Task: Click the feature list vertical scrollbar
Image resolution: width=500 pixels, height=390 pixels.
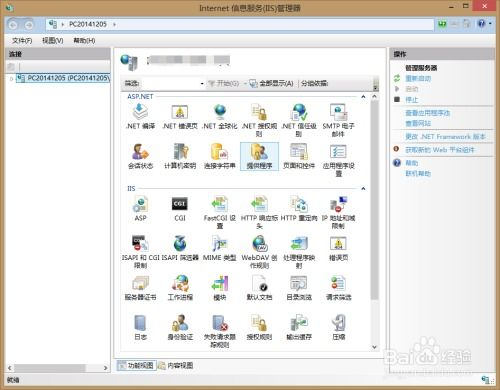Action: tap(374, 200)
